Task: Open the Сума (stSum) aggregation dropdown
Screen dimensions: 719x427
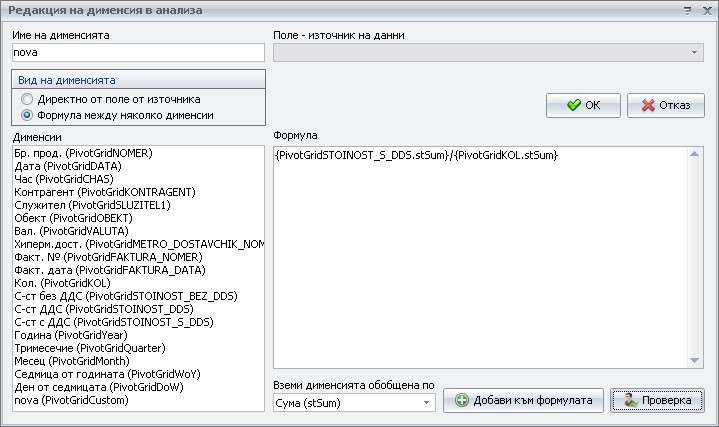Action: coord(426,403)
